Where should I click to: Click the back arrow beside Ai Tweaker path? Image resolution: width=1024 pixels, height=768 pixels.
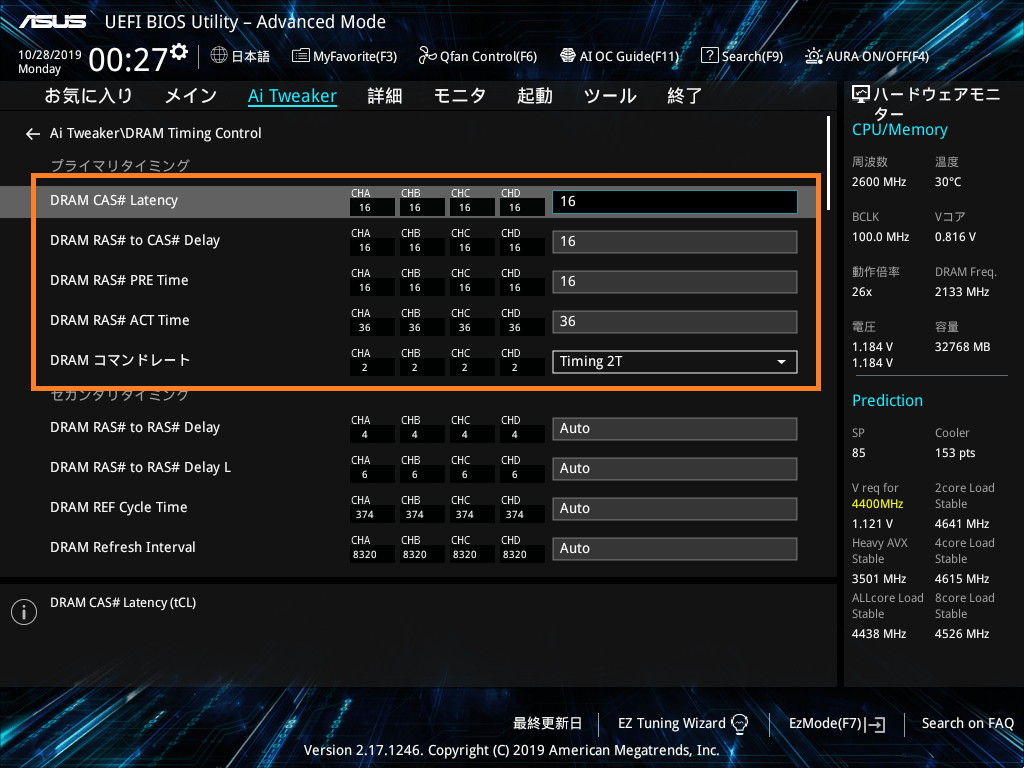(x=33, y=134)
